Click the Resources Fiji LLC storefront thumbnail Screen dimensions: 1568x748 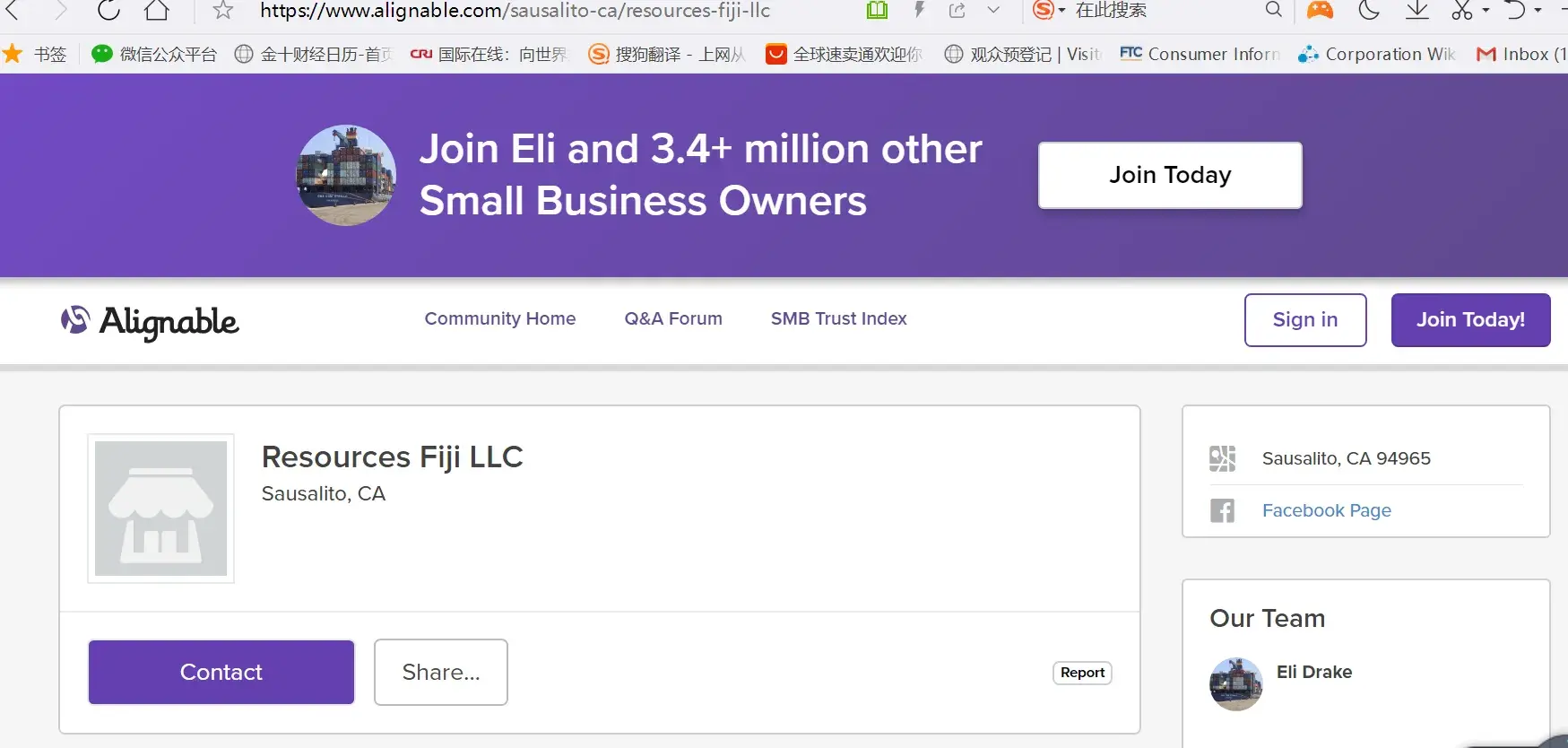[x=161, y=509]
